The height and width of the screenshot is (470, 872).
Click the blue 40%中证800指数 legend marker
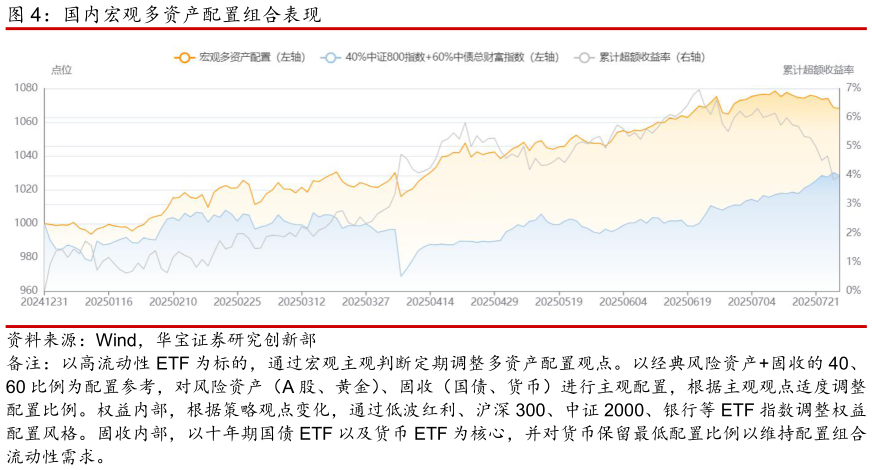tap(330, 58)
